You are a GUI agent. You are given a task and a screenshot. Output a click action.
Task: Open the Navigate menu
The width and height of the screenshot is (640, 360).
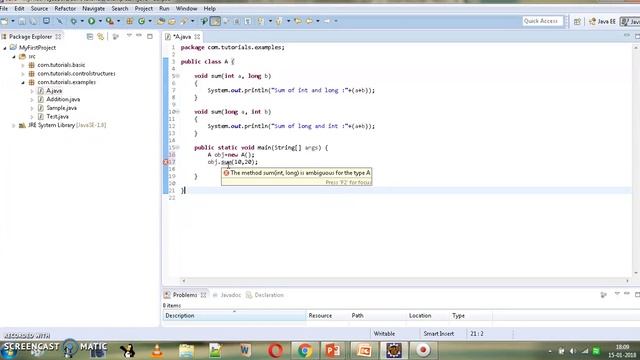pyautogui.click(x=93, y=8)
